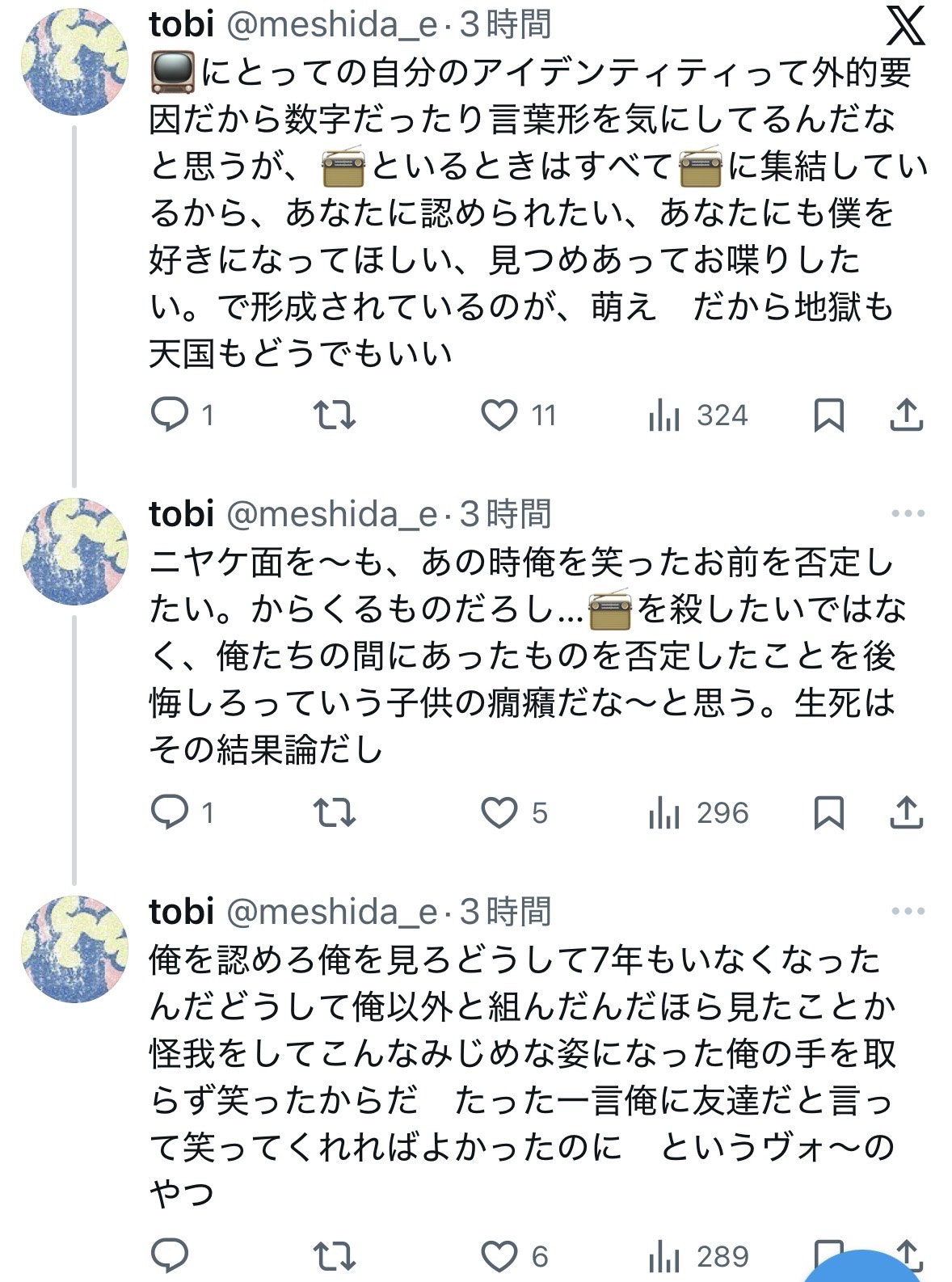Screen dimensions: 952x1282
Task: Repost the second tweet in the thread
Action: (334, 812)
